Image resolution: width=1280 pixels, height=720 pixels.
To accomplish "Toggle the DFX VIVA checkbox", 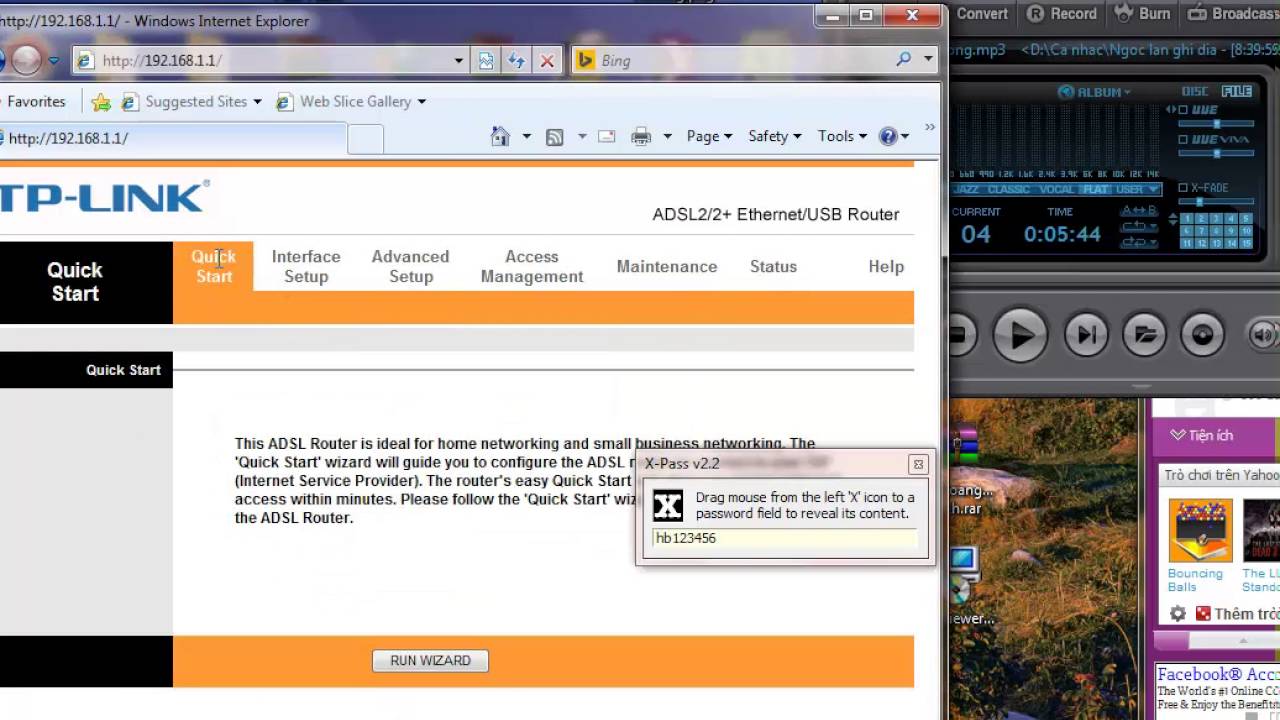I will click(x=1183, y=140).
